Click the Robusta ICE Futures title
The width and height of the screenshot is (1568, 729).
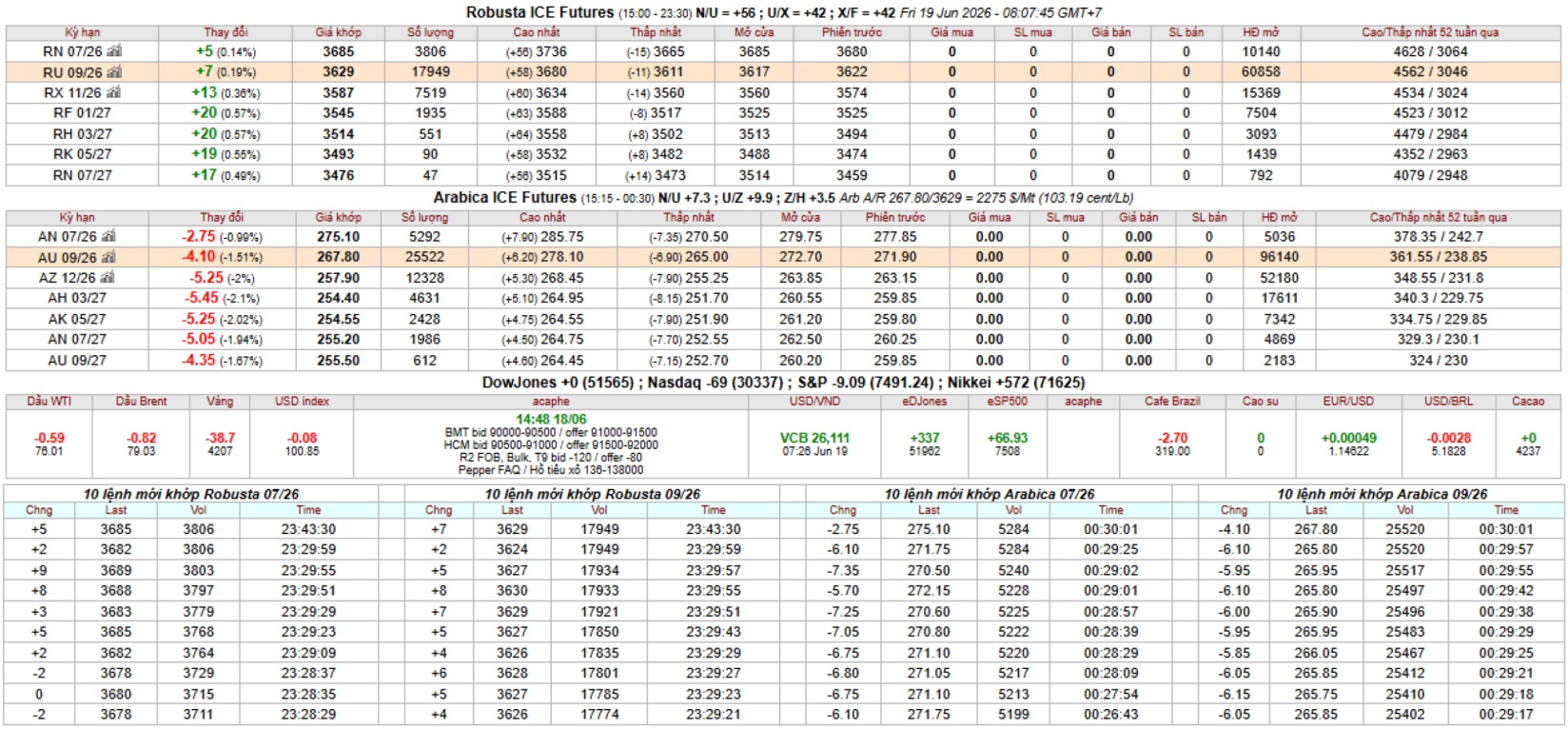[x=539, y=12]
